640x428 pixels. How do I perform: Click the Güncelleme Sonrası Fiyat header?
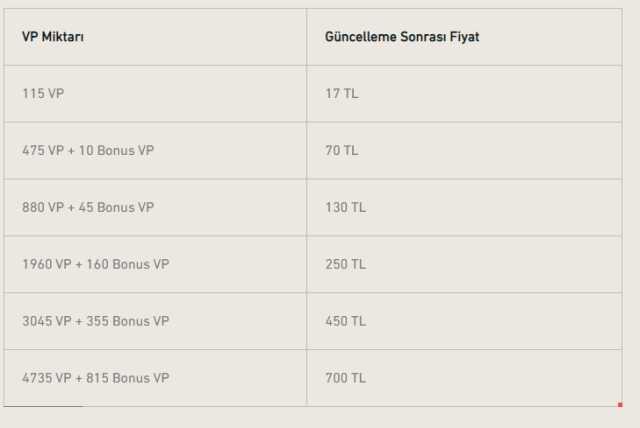tap(402, 37)
